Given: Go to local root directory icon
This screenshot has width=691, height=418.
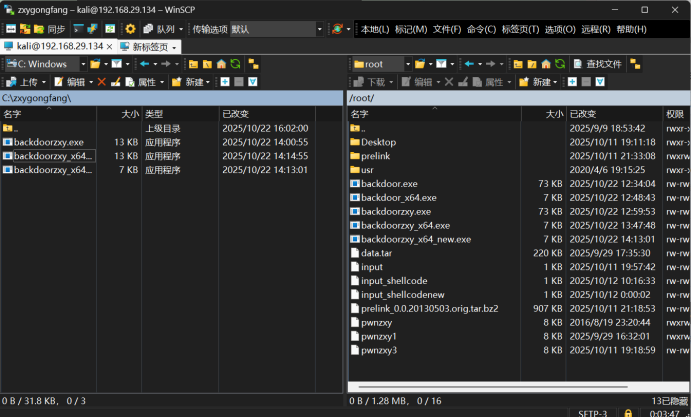Looking at the screenshot, I should point(207,64).
